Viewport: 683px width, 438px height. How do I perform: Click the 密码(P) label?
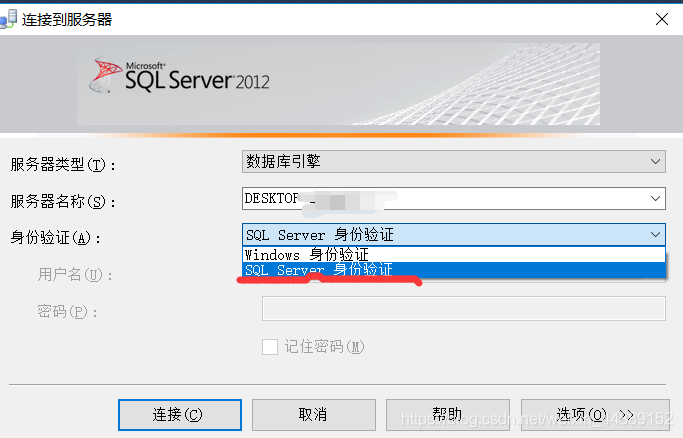click(x=67, y=311)
